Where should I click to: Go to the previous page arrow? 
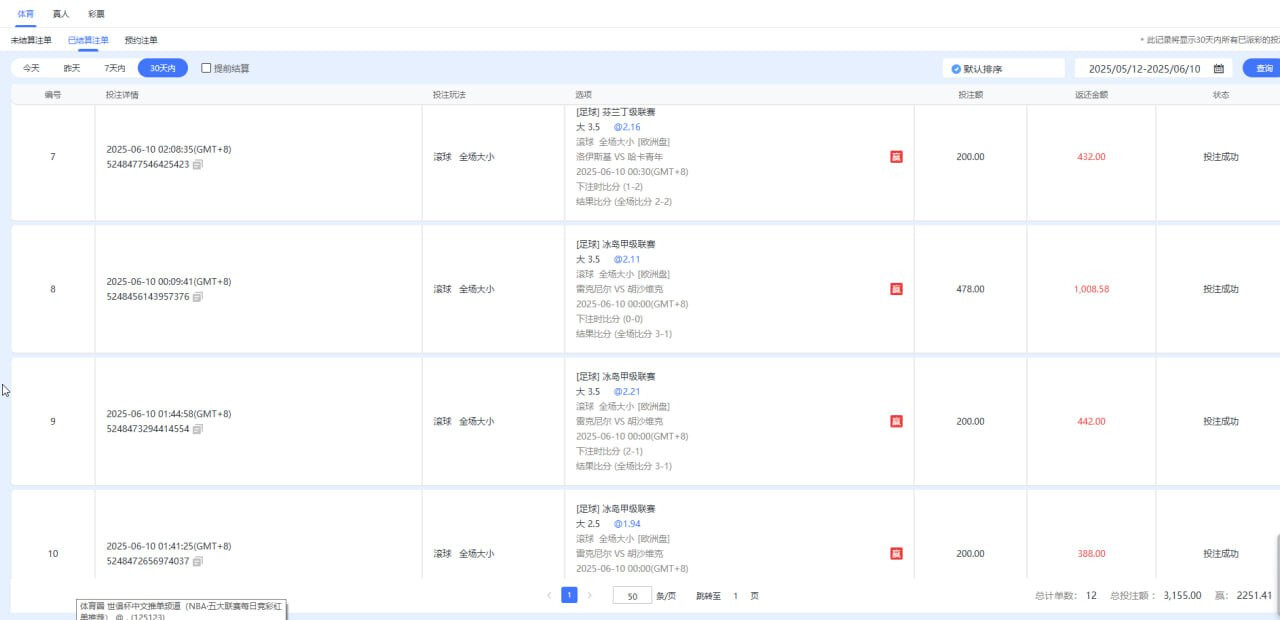click(549, 595)
